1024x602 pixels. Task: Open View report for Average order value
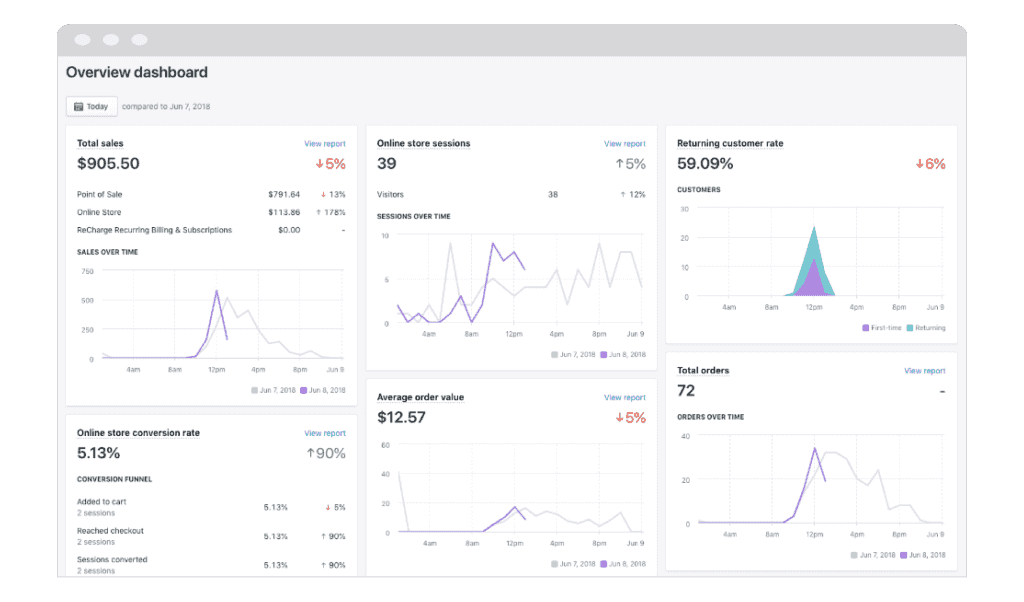(625, 398)
